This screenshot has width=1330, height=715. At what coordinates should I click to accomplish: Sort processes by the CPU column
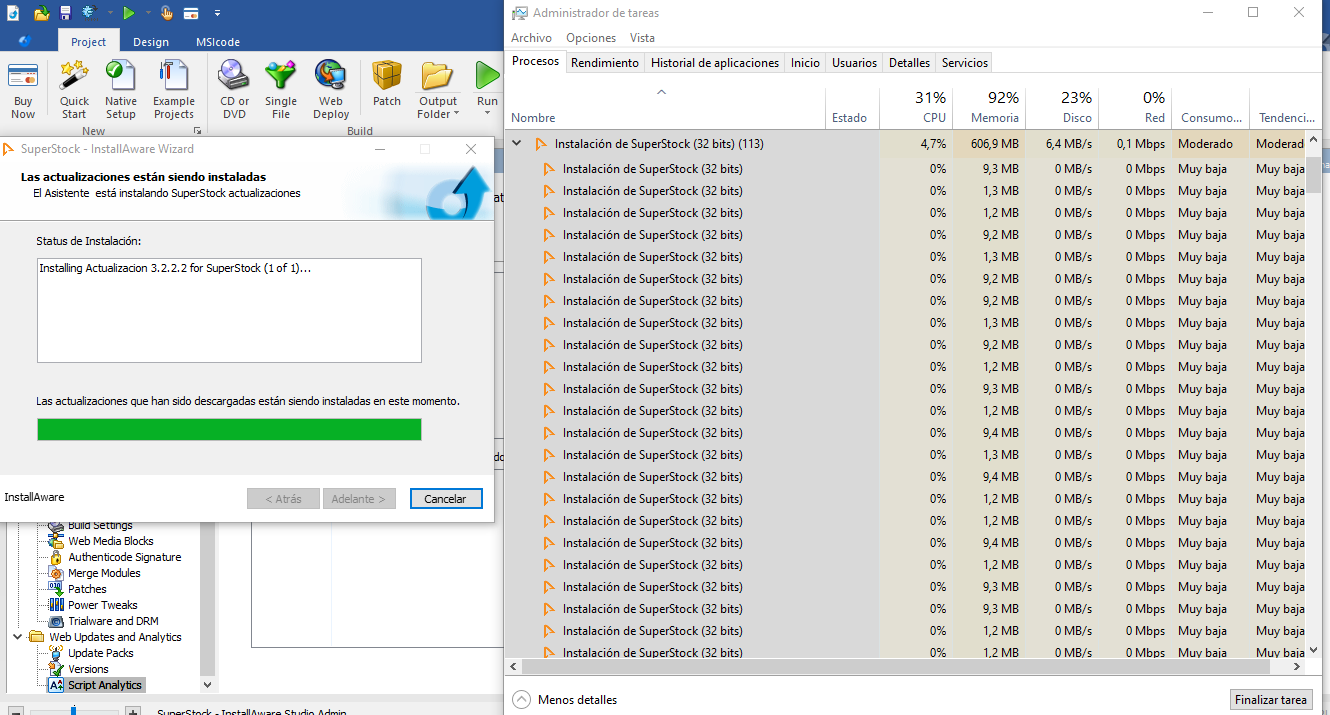click(x=916, y=107)
